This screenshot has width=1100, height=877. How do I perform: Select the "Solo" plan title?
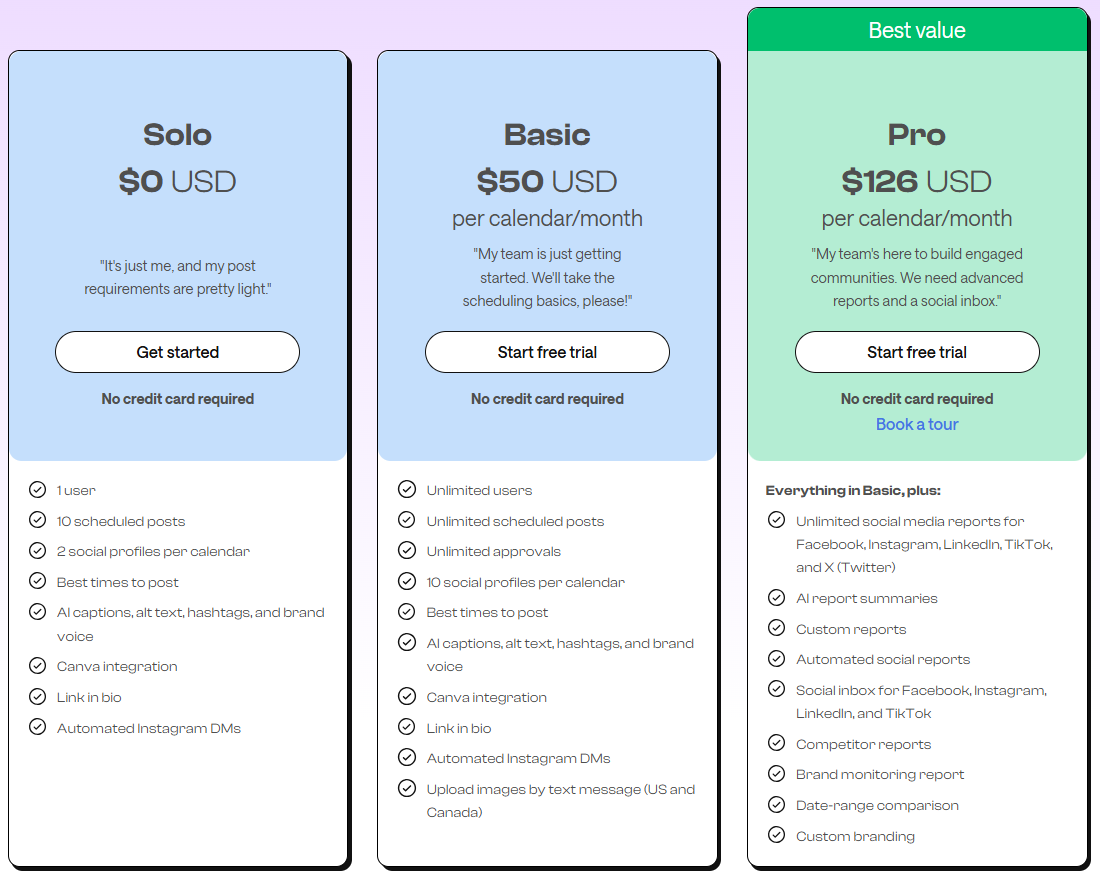pos(177,134)
